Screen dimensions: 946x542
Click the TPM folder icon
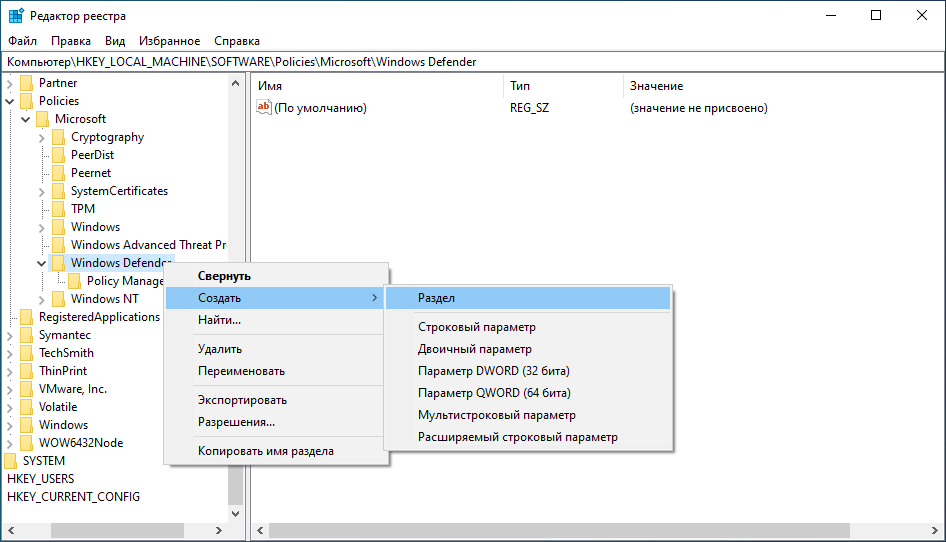click(x=59, y=209)
